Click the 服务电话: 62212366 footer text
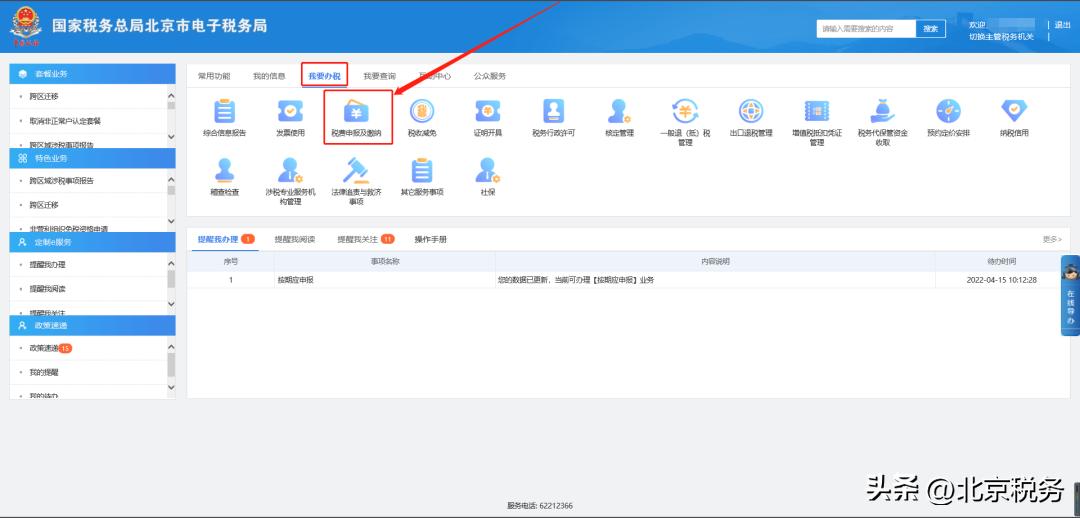 coord(540,506)
